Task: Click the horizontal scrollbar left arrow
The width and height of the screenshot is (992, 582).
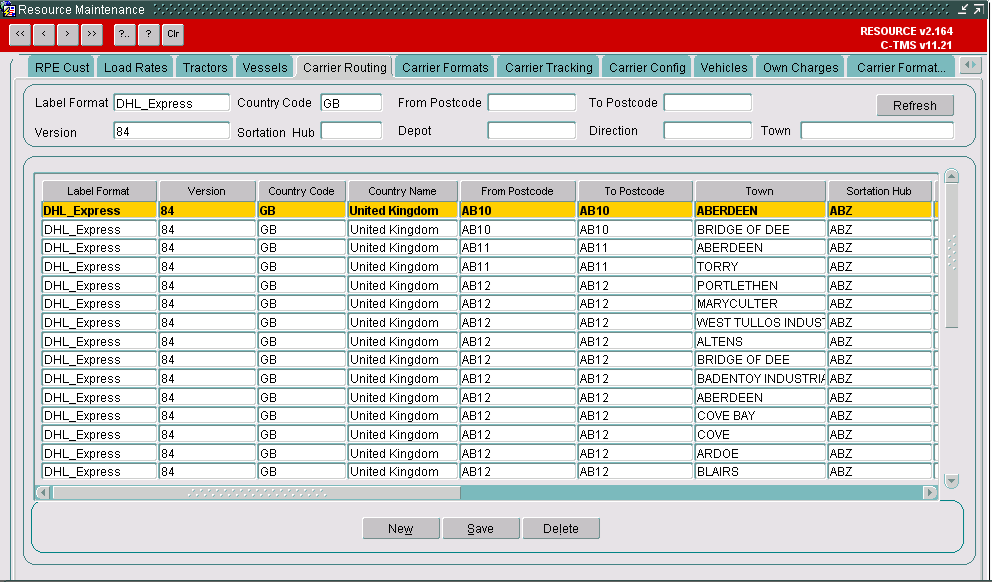Action: click(x=43, y=492)
